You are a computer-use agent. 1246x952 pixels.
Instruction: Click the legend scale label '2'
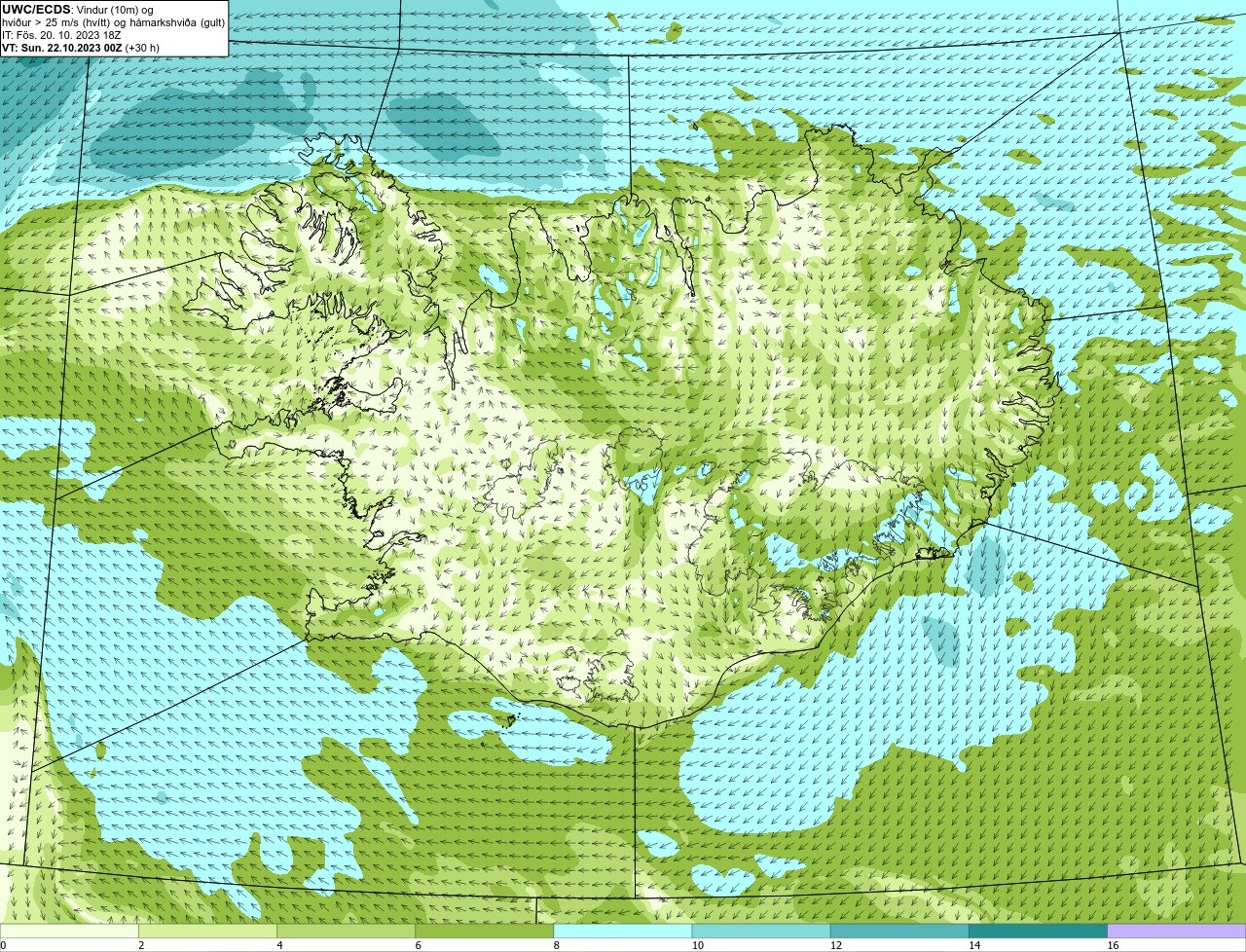pos(141,945)
